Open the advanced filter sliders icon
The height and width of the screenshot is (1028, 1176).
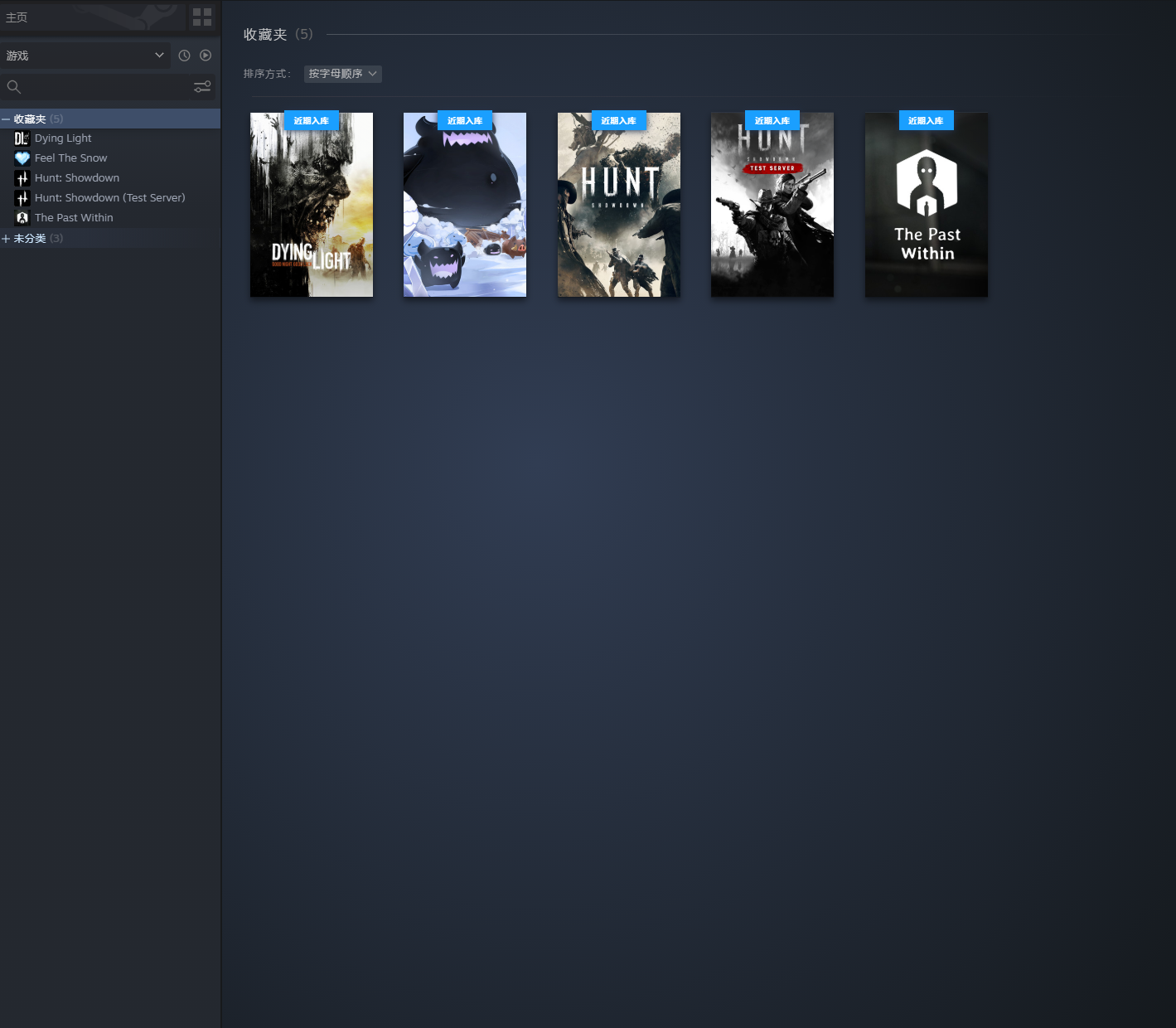202,87
